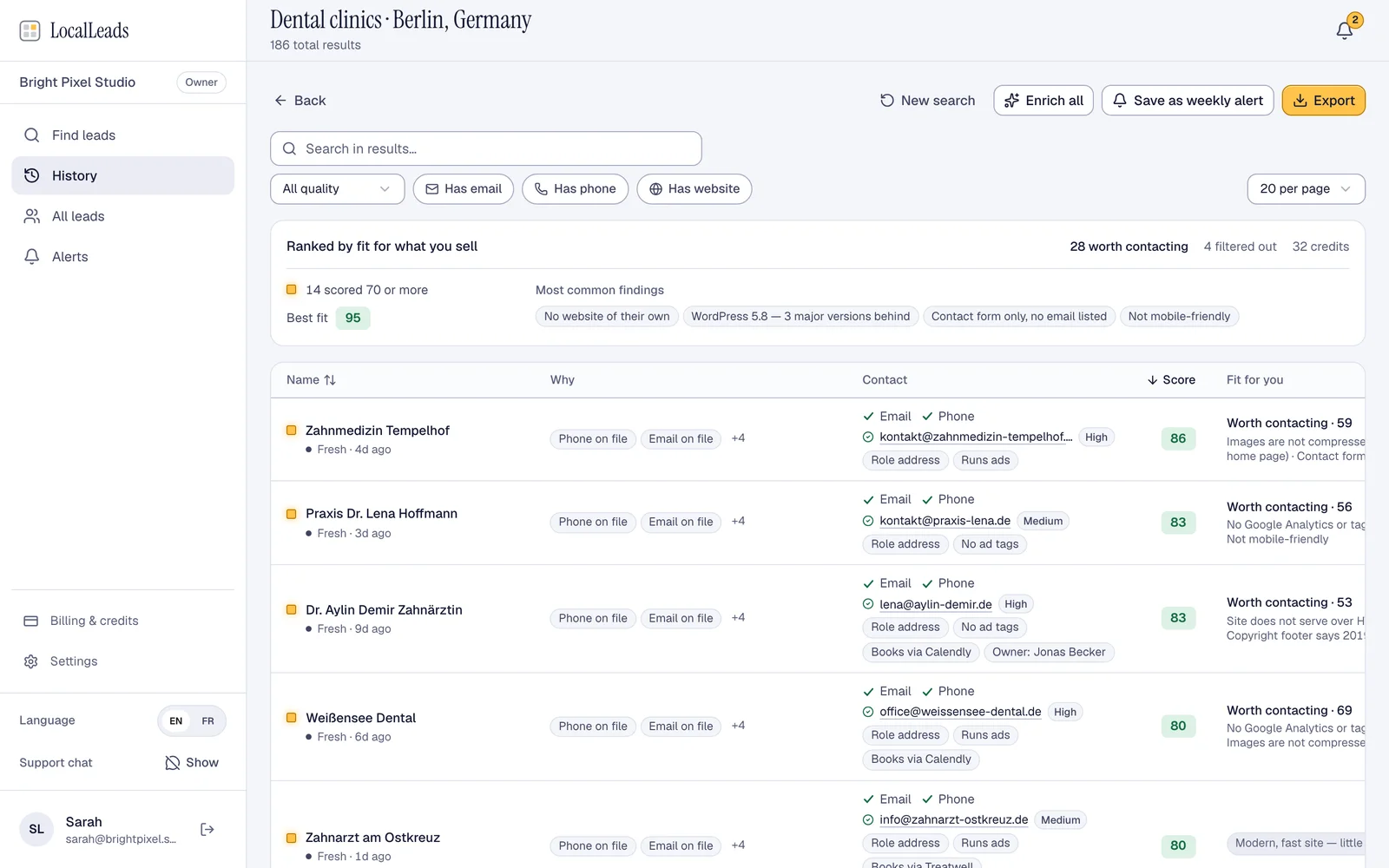Click the Score column down arrow
This screenshot has height=868, width=1389.
(1153, 380)
